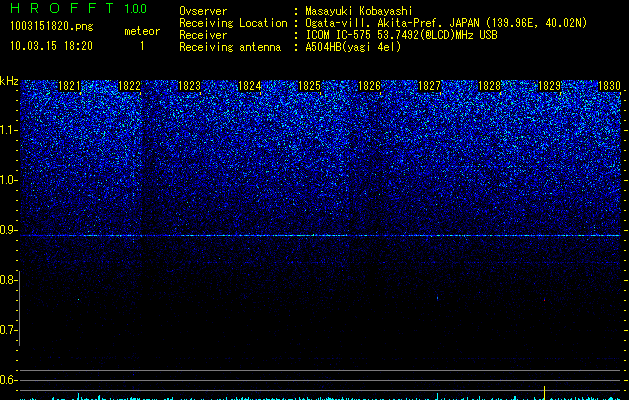The image size is (629, 400).
Task: Click the version number 1.00
Action: 136,9
